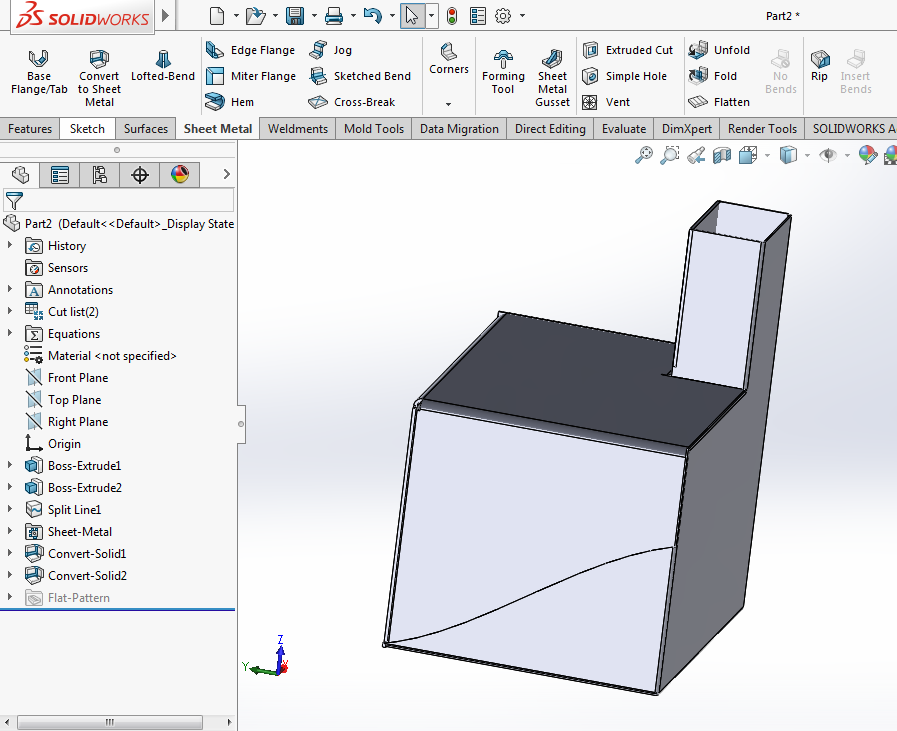Open the FeatureManager Design Tree tab
897x731 pixels.
20,174
